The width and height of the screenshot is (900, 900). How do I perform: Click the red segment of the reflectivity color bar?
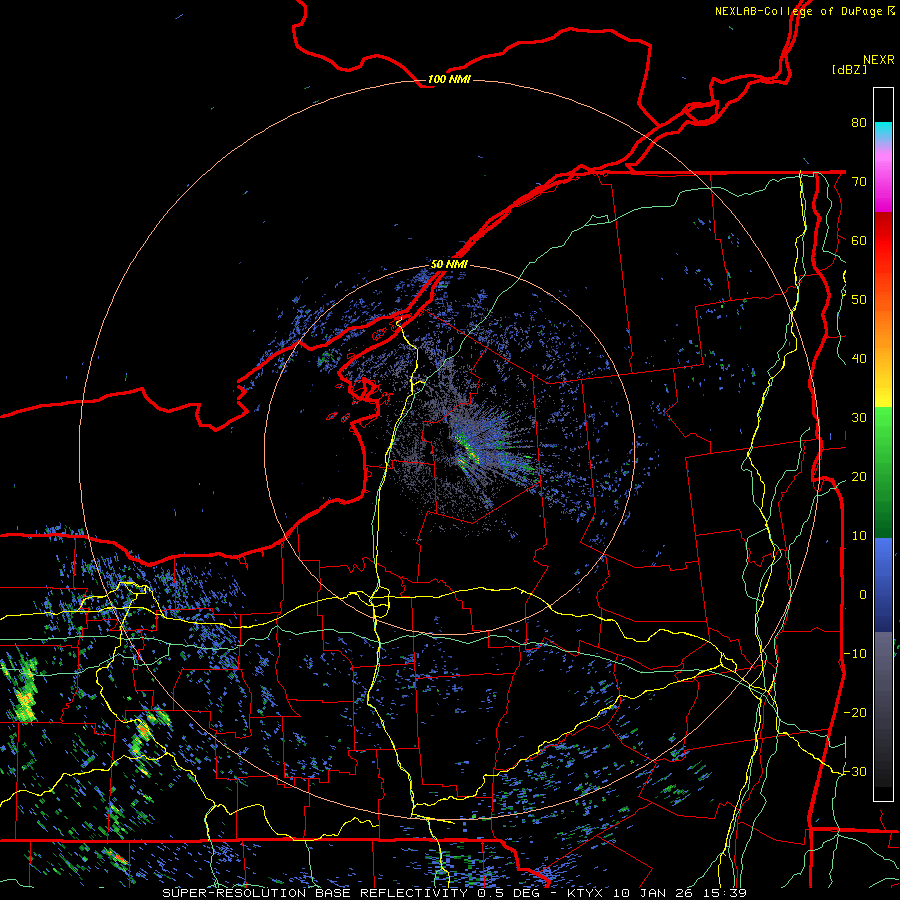883,241
